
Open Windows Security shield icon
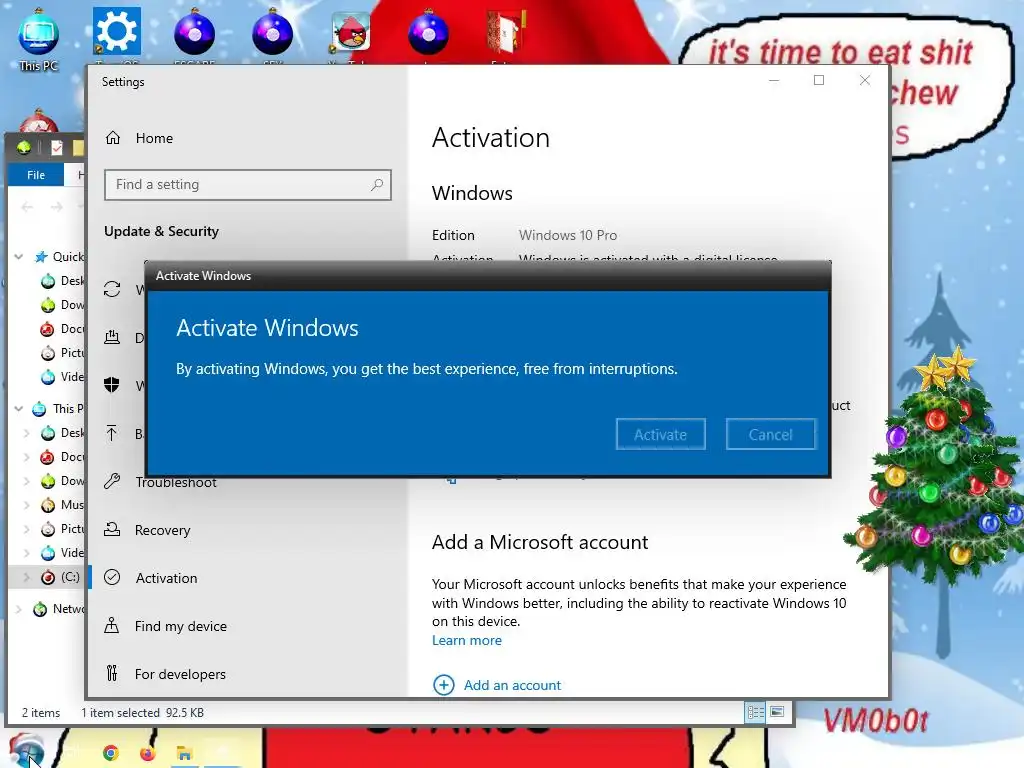112,385
